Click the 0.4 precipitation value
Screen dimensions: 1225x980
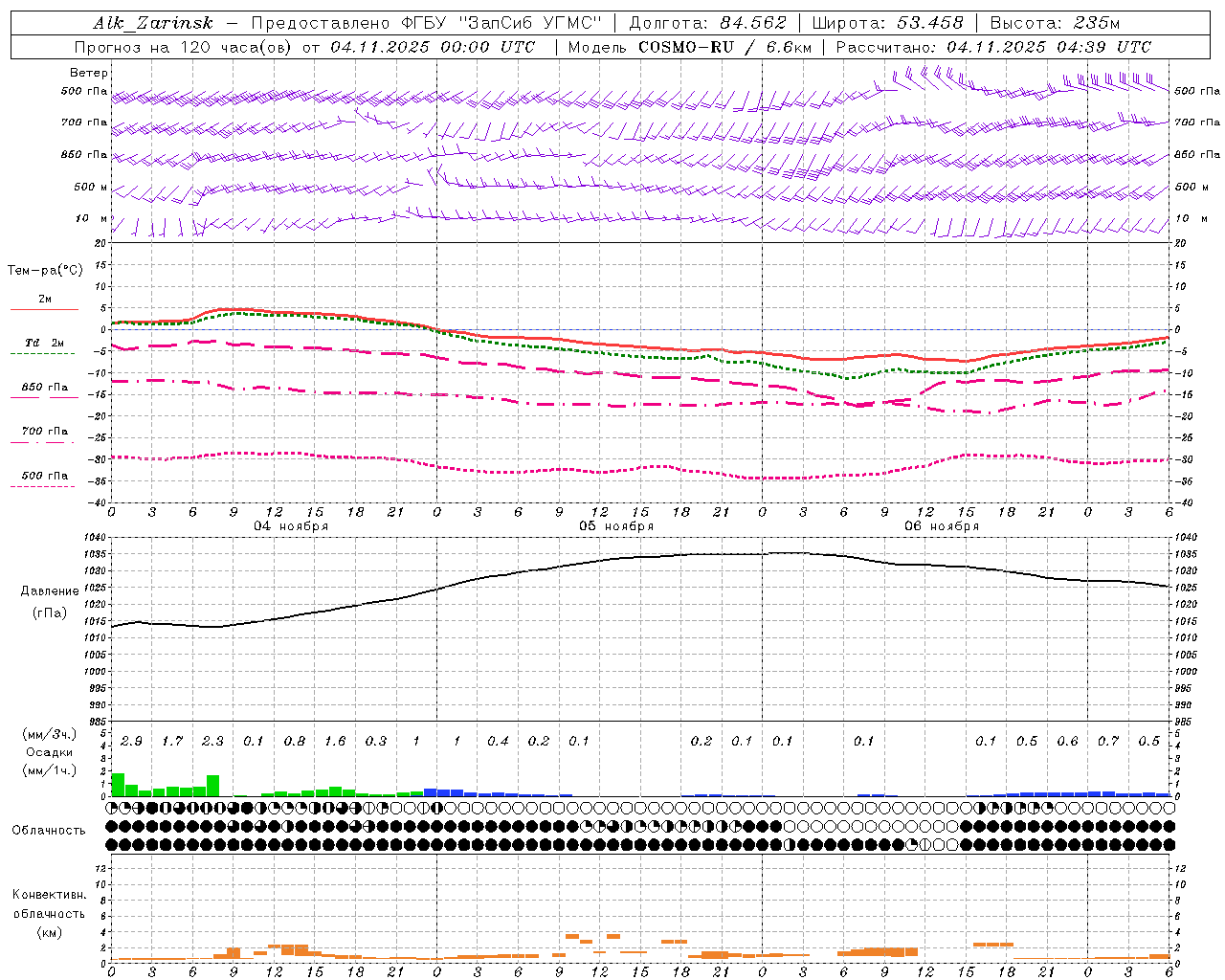click(x=498, y=742)
